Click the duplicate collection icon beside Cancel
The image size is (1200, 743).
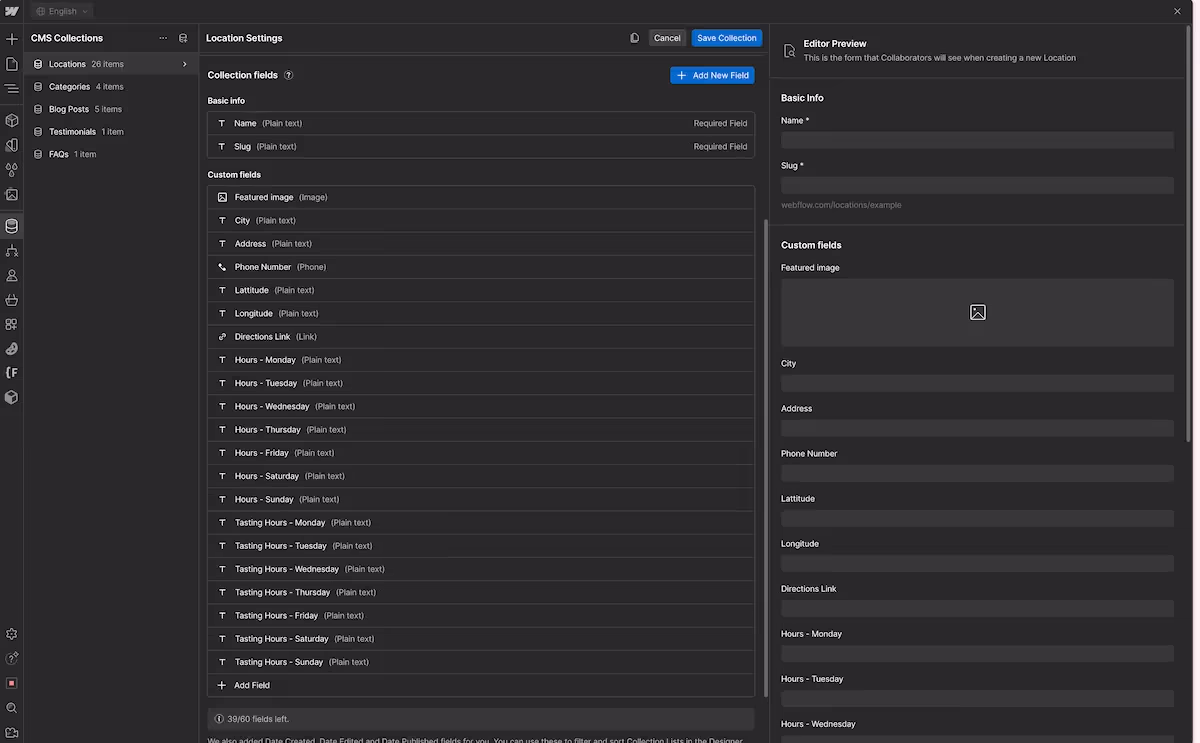tap(634, 38)
